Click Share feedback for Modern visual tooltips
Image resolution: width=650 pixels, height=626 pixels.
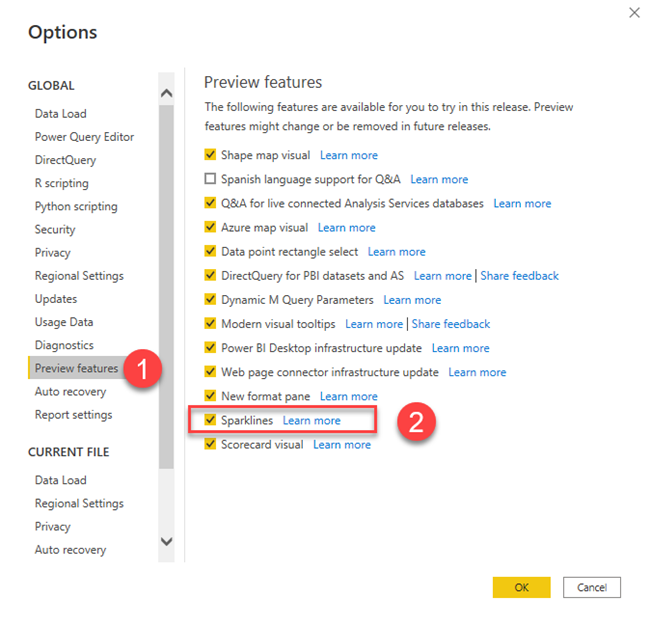pyautogui.click(x=450, y=324)
